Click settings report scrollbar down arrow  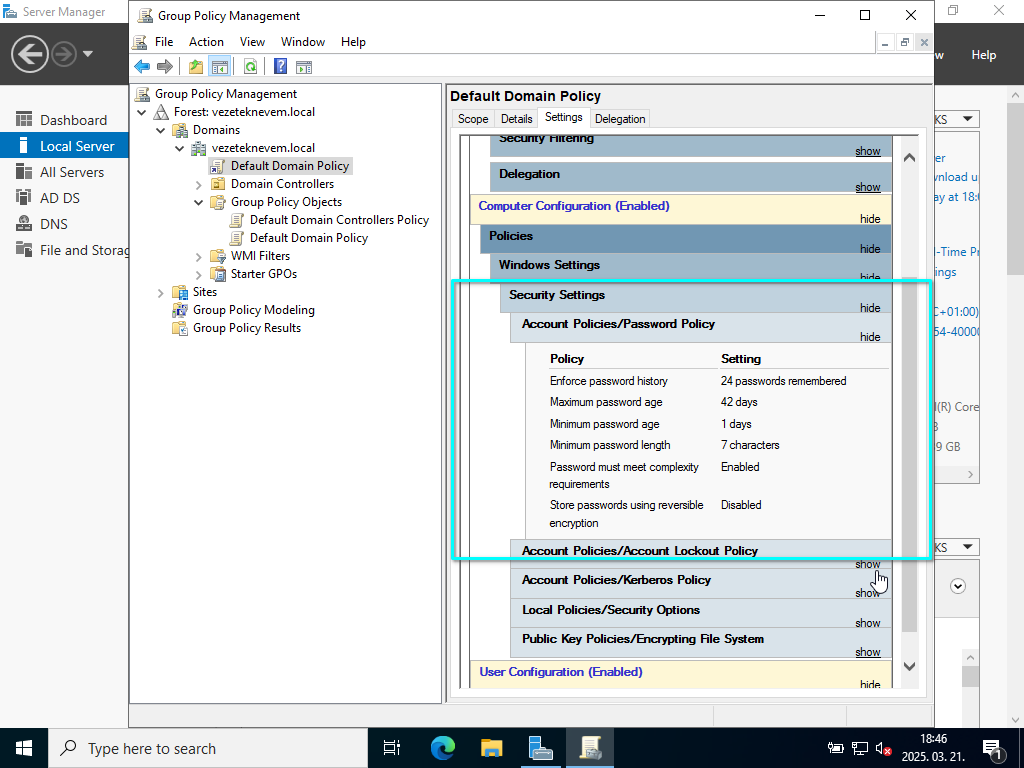coord(909,666)
